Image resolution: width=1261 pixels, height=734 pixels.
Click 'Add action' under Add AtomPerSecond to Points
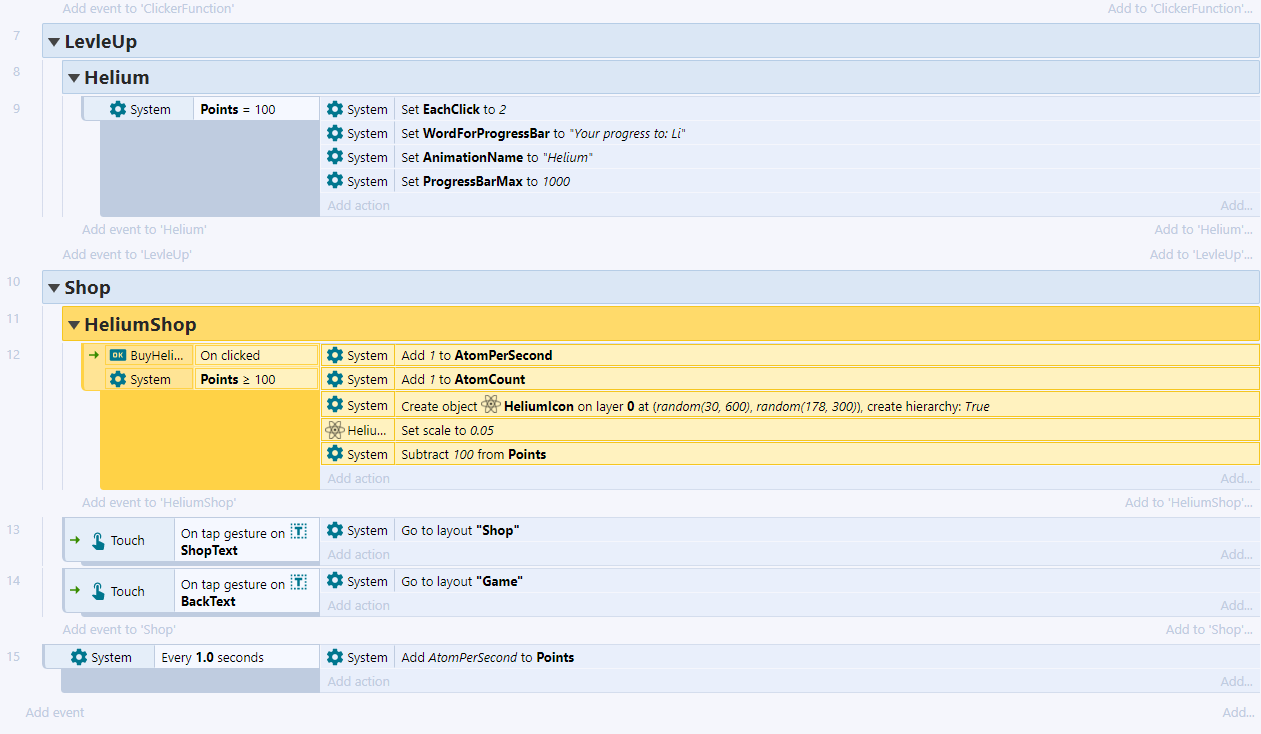click(359, 682)
